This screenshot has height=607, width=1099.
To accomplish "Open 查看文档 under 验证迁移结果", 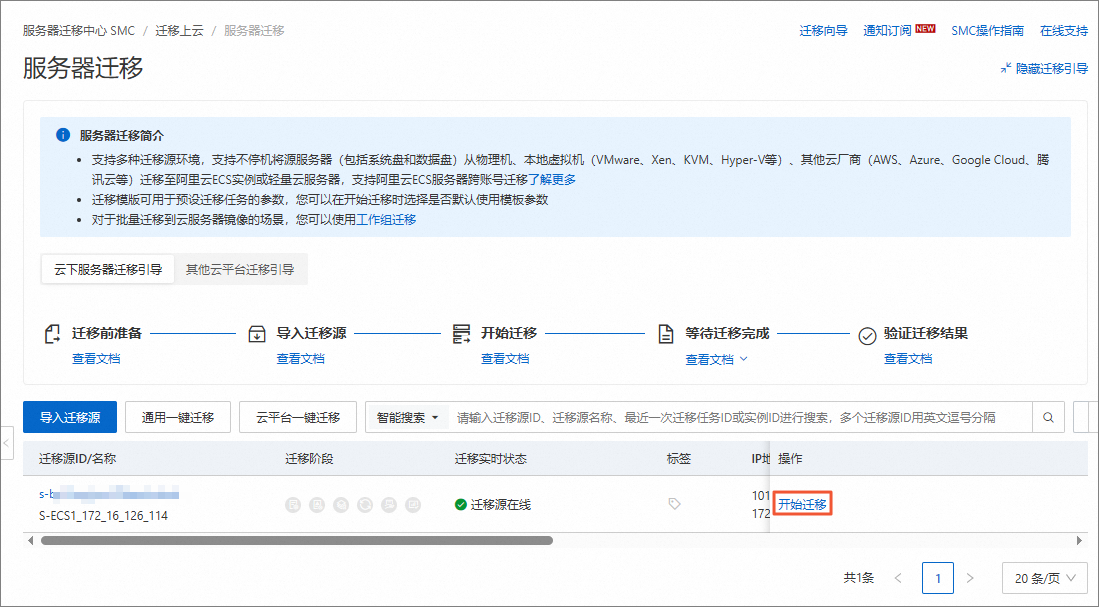I will coord(908,359).
